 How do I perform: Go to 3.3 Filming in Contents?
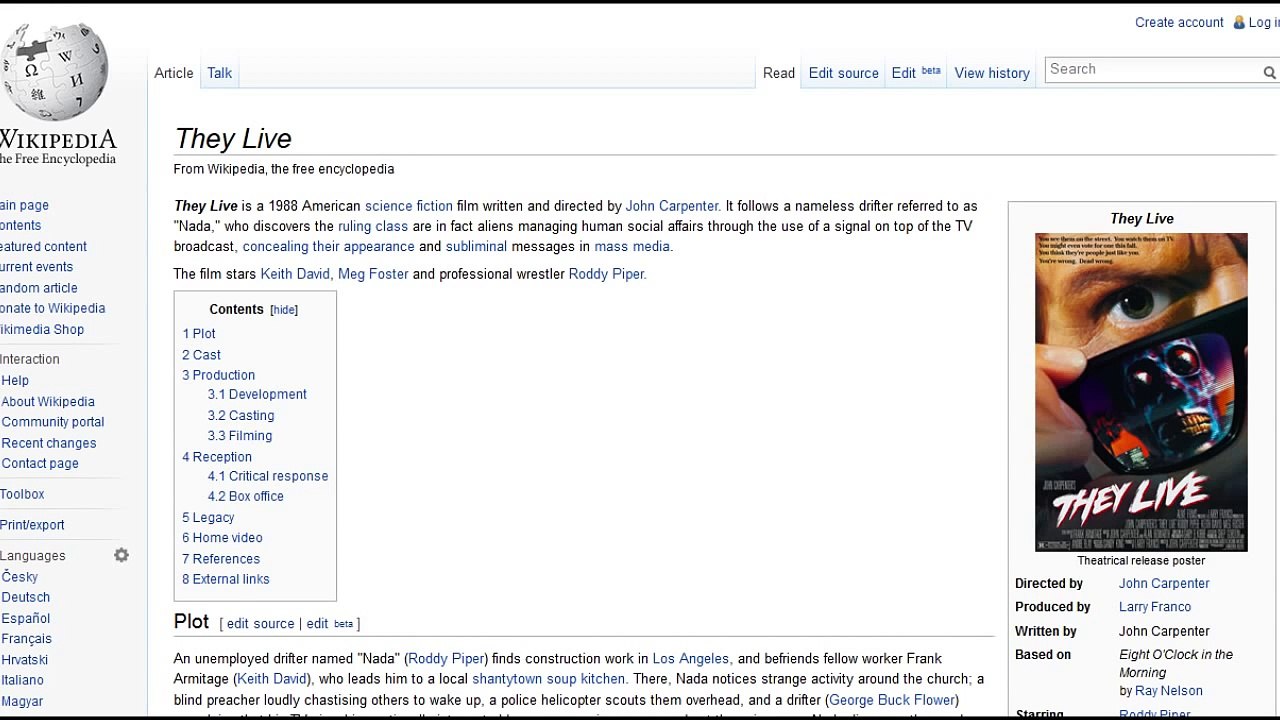pos(240,436)
